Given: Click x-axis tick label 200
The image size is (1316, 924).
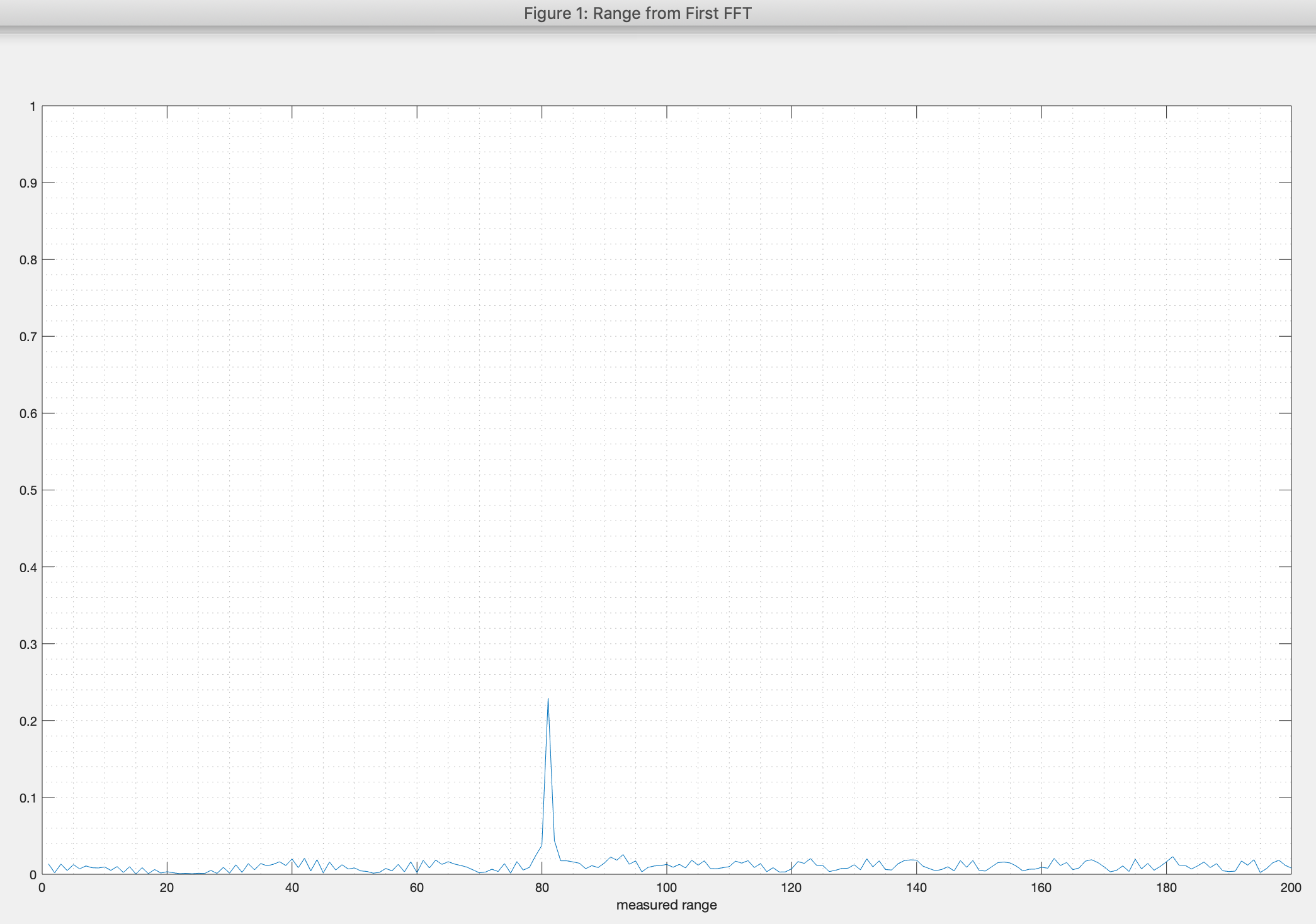Looking at the screenshot, I should pos(1290,887).
